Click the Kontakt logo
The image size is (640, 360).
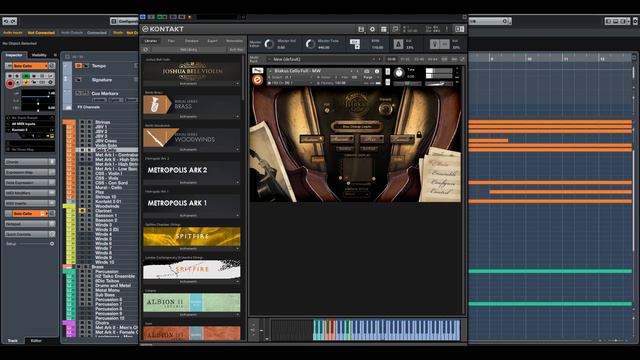pos(163,29)
